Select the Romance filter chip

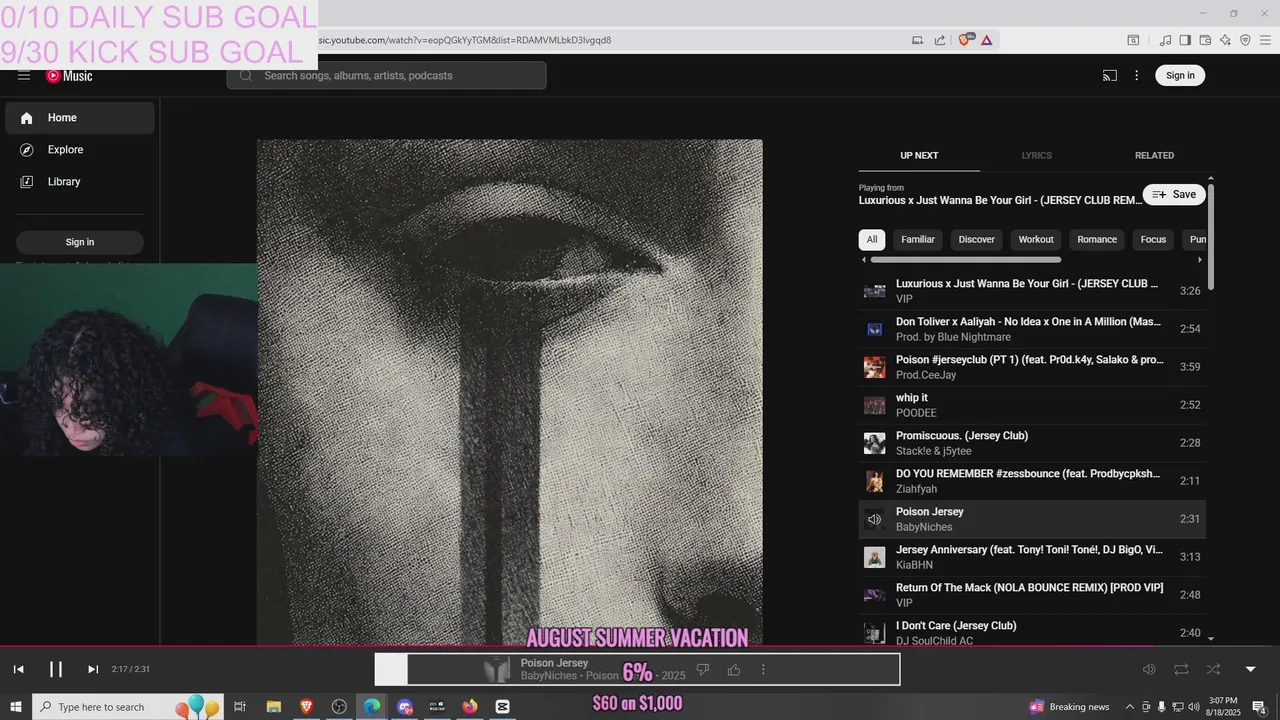pyautogui.click(x=1097, y=240)
